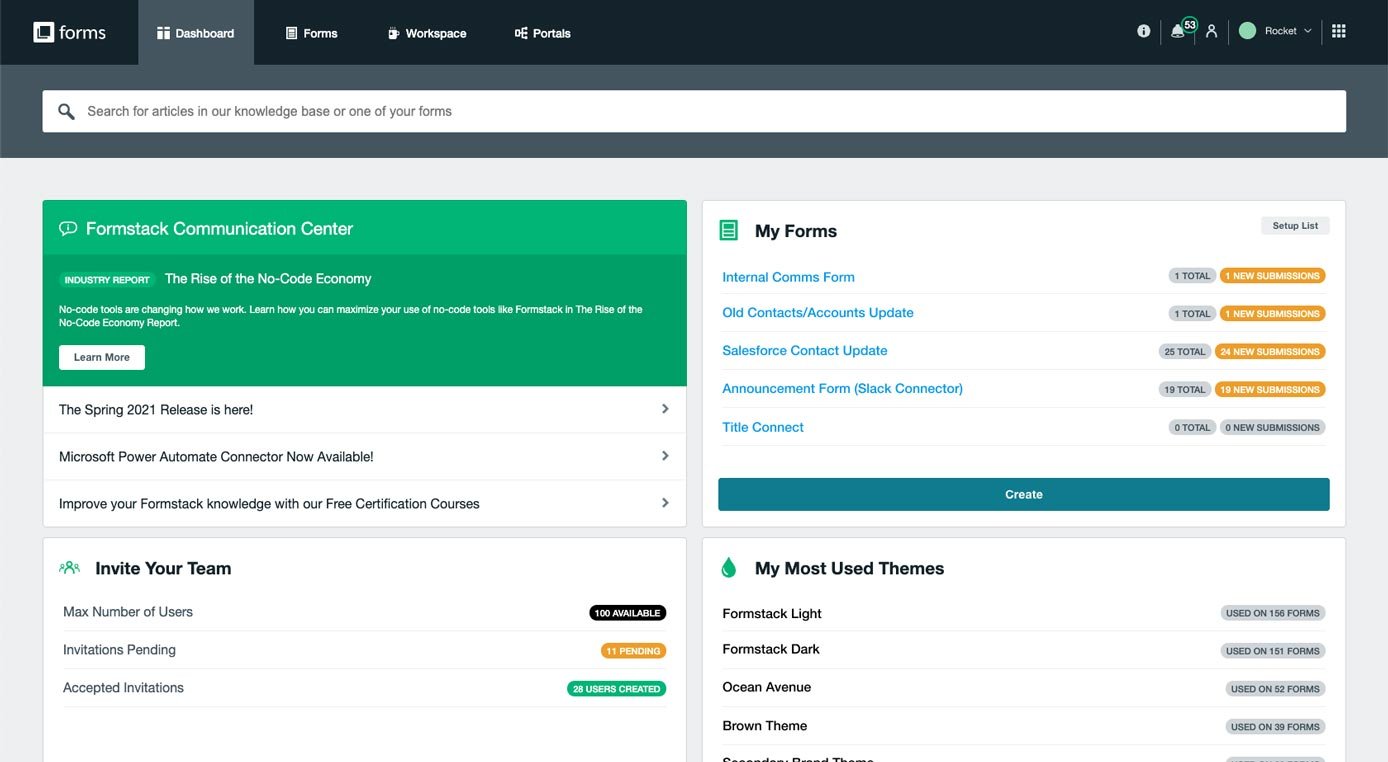
Task: Open the user profile icon
Action: pyautogui.click(x=1211, y=30)
